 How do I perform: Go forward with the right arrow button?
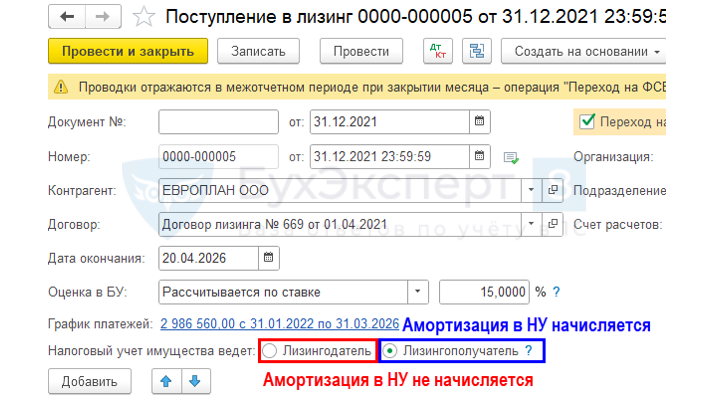[103, 17]
